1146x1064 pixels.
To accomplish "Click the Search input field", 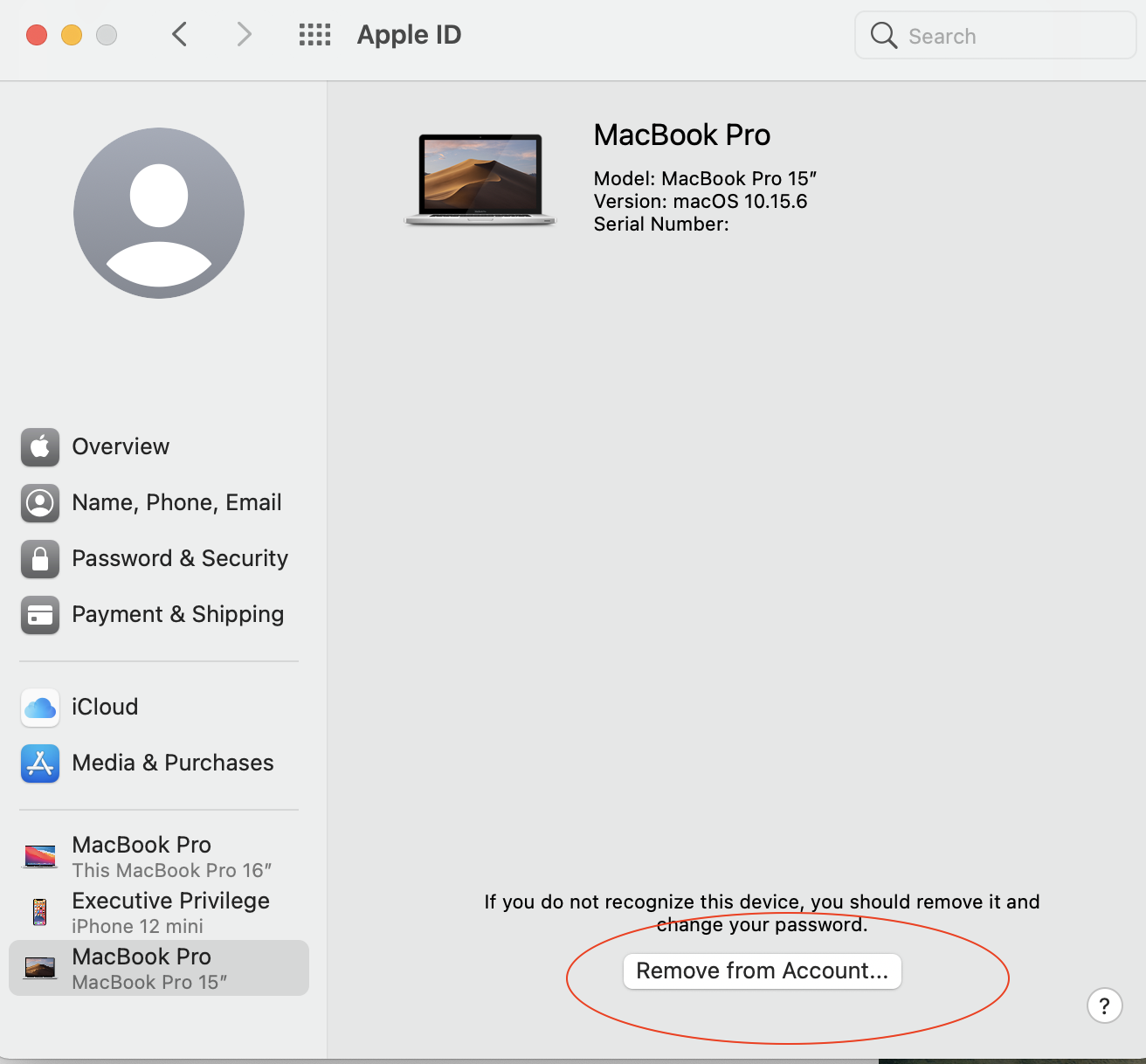I will [996, 36].
